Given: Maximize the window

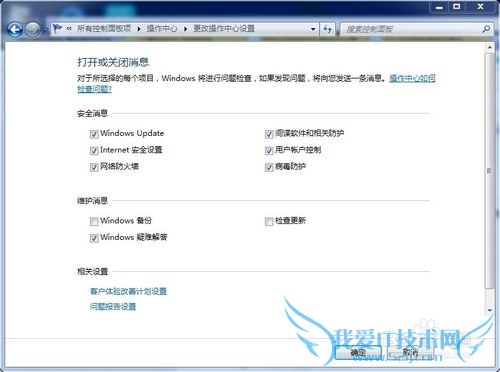Looking at the screenshot, I should pyautogui.click(x=456, y=7).
